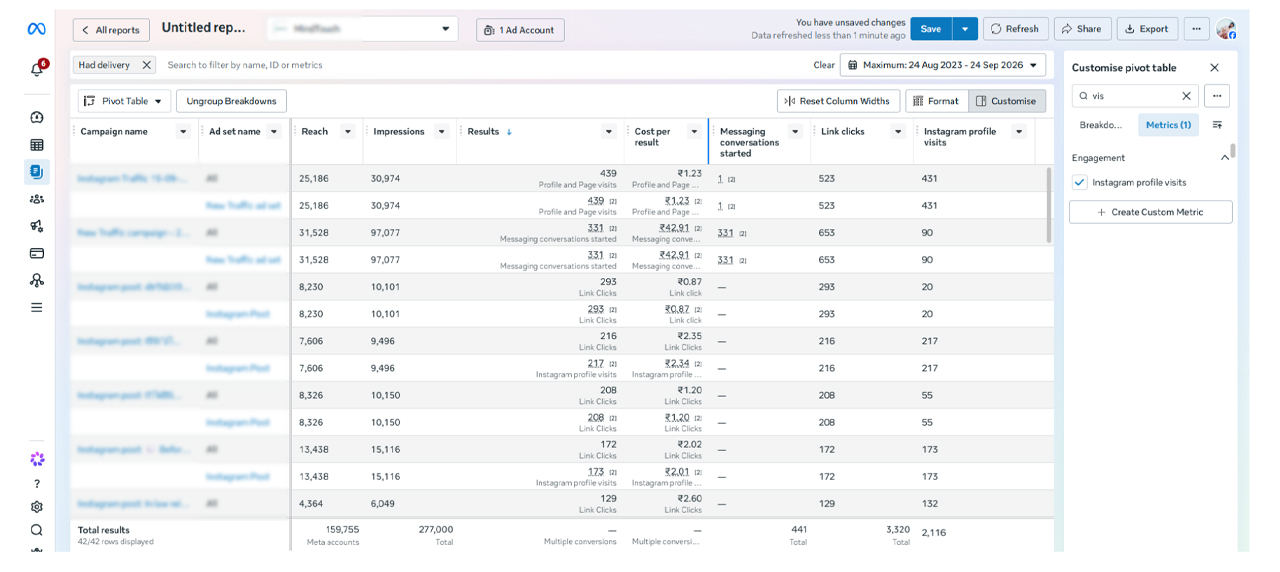Click the Share button

coord(1082,29)
